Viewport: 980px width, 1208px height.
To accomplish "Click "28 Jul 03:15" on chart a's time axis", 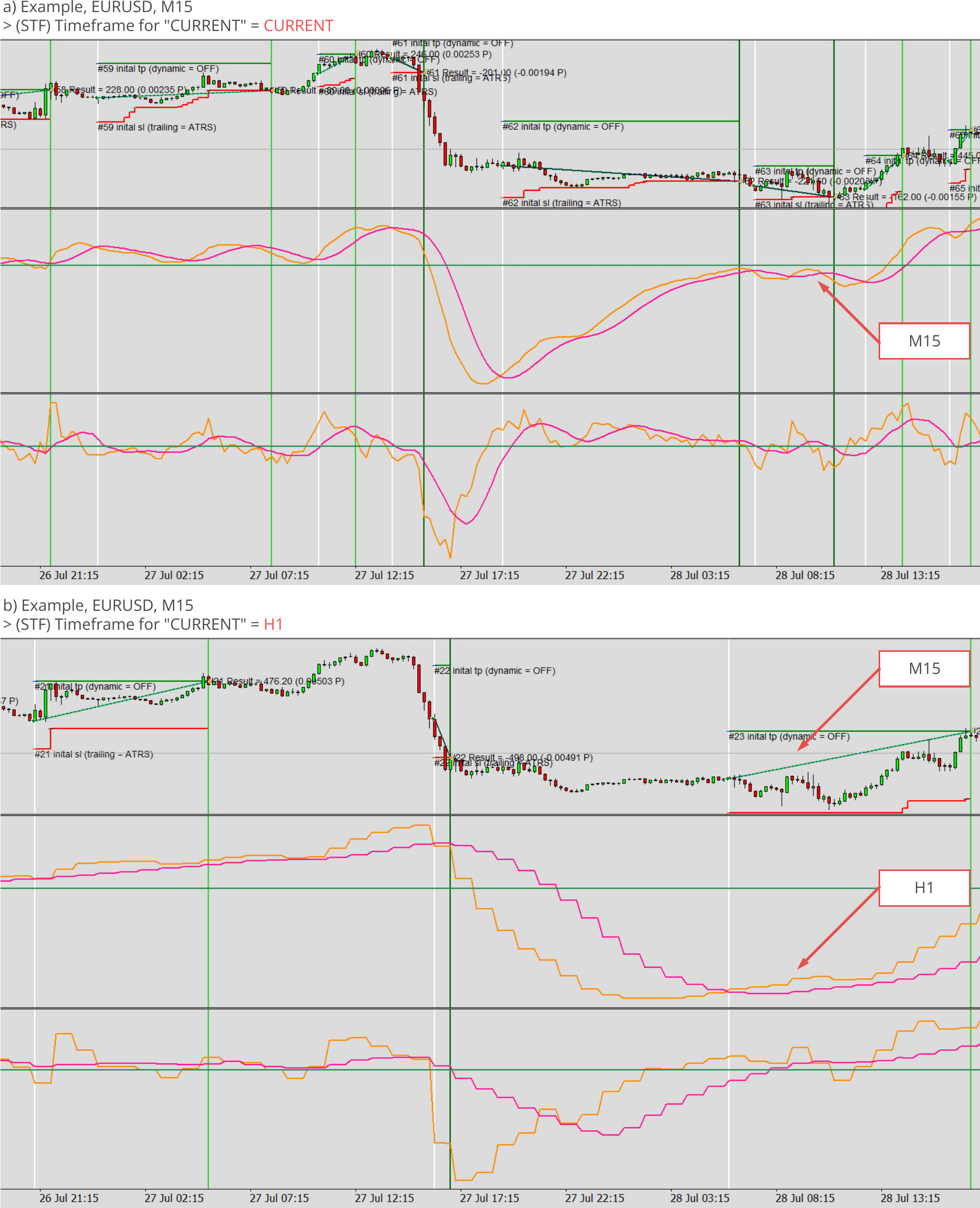I will click(x=700, y=576).
